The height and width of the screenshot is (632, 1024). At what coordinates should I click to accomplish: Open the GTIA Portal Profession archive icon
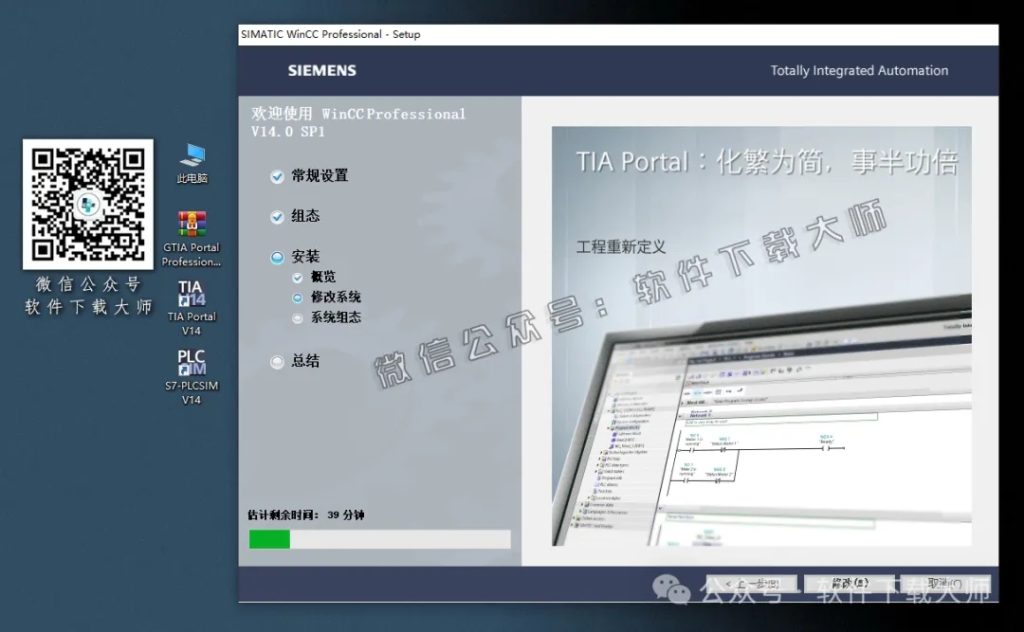pyautogui.click(x=190, y=225)
